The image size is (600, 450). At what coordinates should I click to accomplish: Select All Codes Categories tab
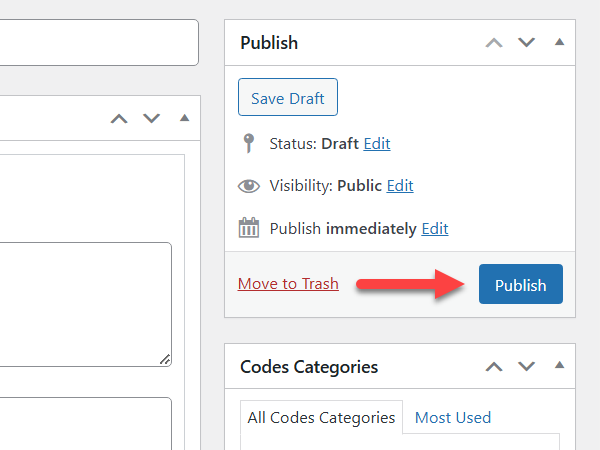[321, 417]
